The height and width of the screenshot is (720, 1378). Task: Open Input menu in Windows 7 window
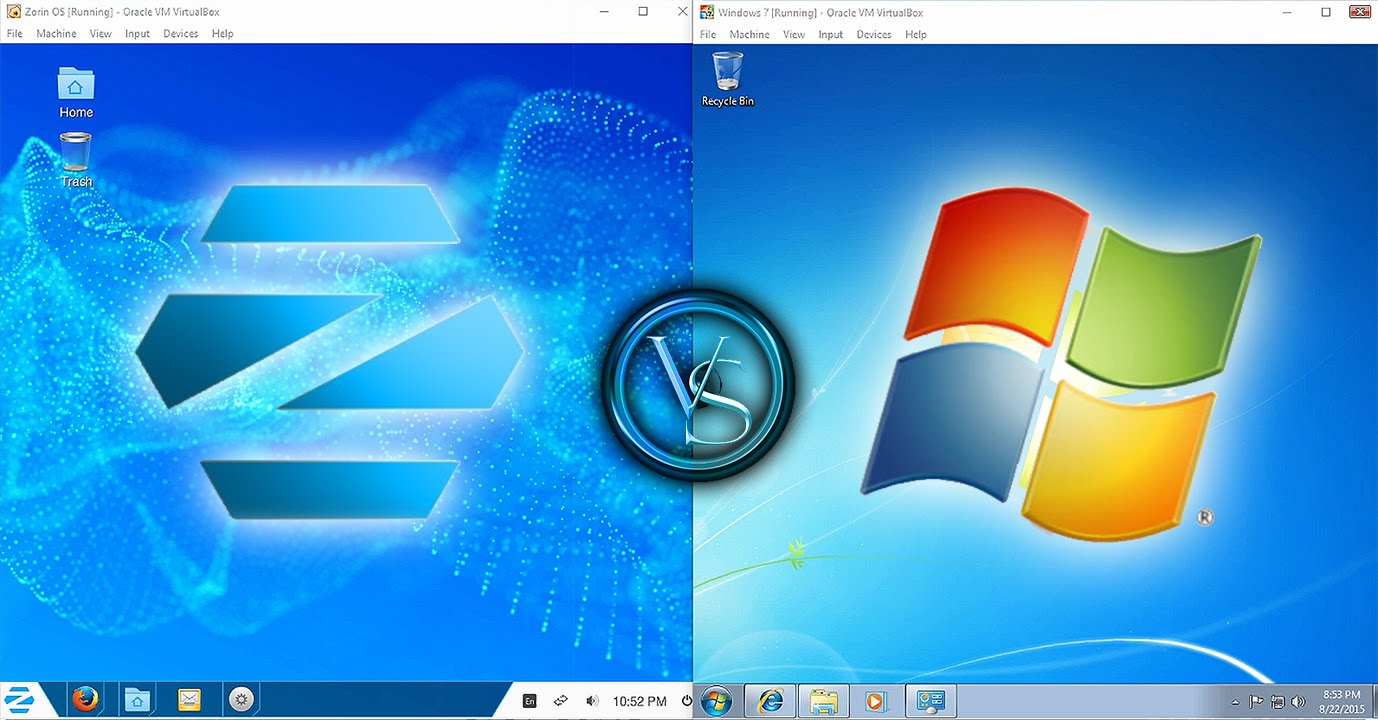click(831, 35)
